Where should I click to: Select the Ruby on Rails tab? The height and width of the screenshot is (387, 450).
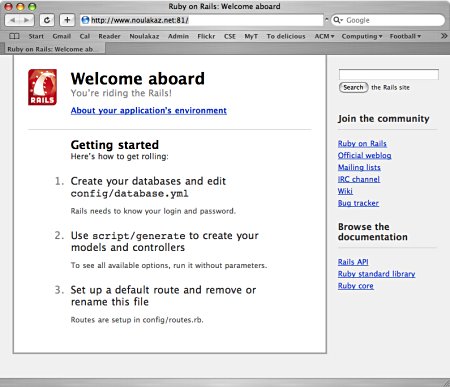click(x=53, y=49)
